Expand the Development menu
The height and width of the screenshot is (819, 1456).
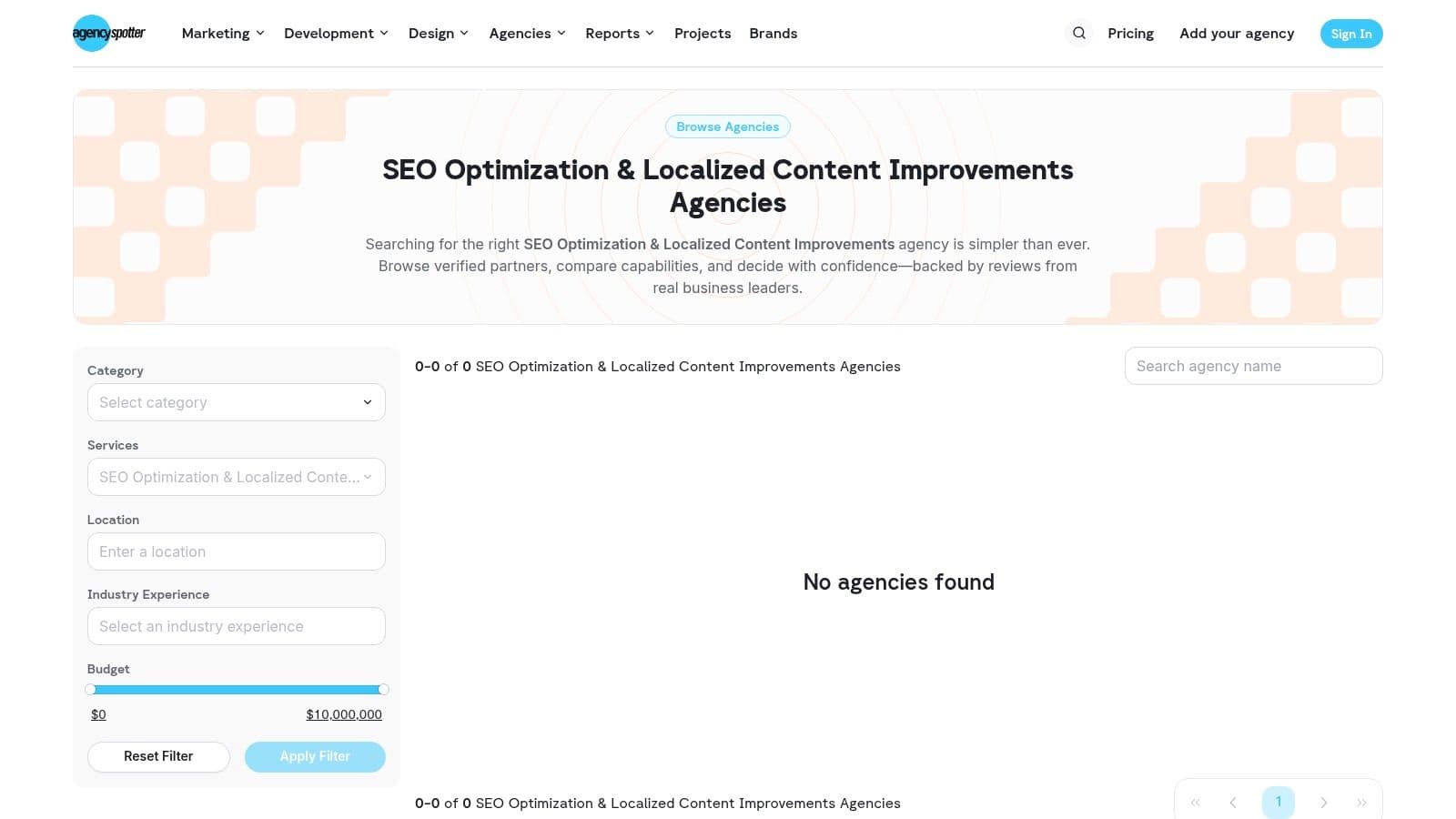pos(336,34)
